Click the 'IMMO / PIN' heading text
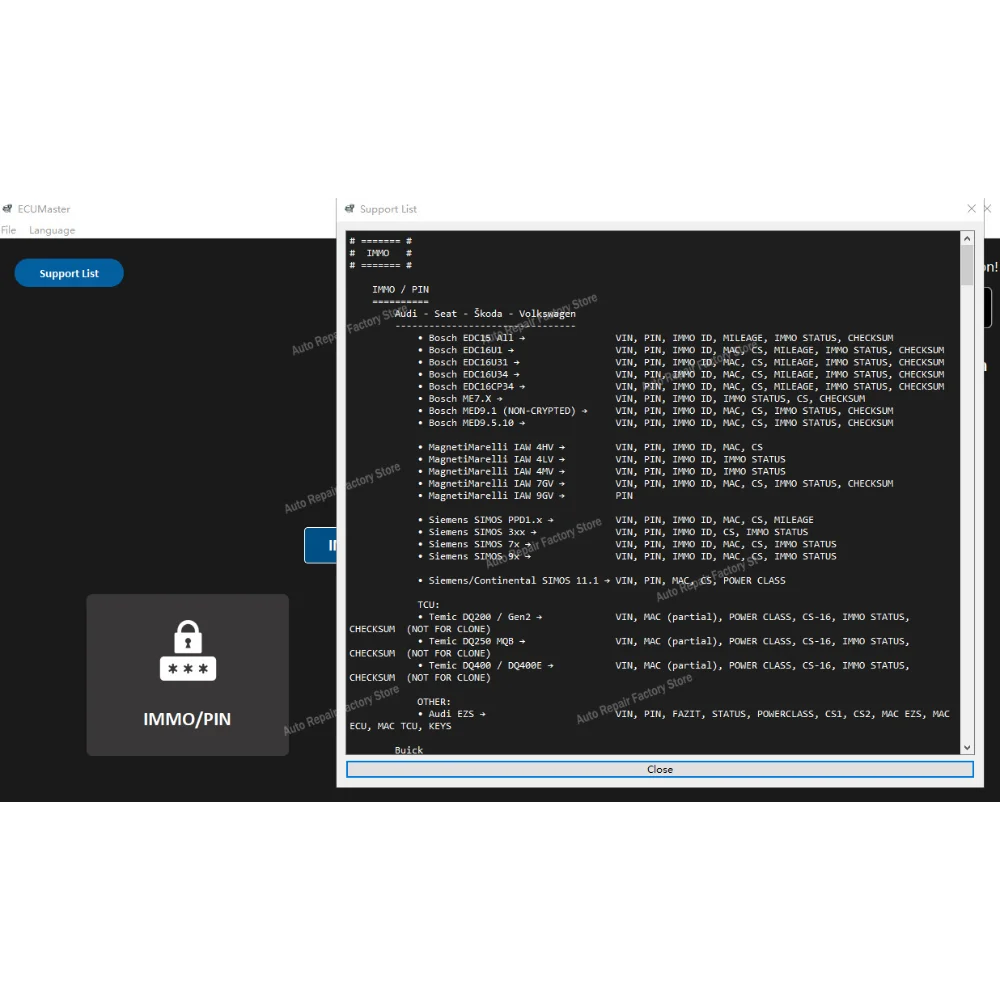This screenshot has width=1000, height=1000. 401,290
